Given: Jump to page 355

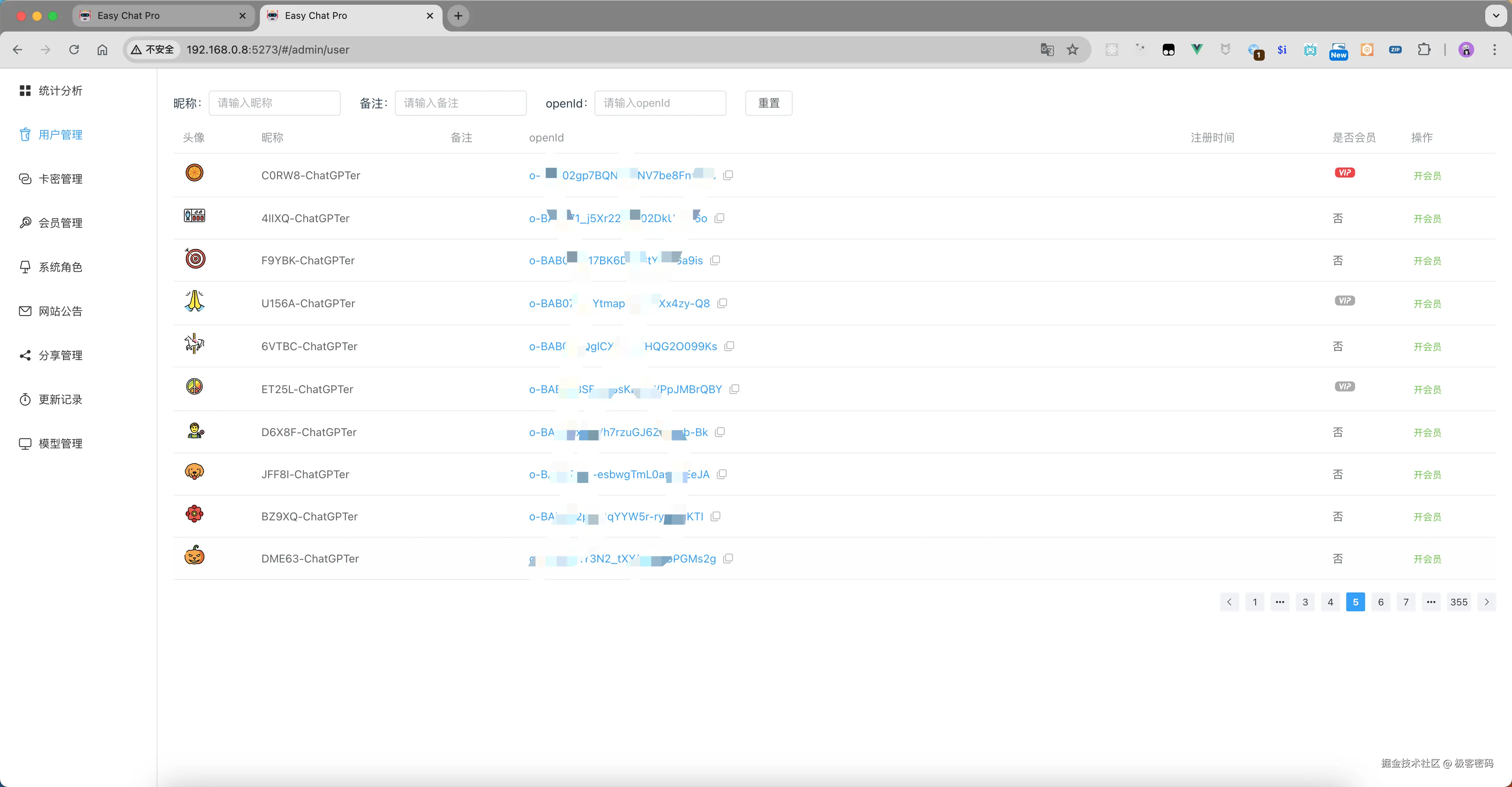Looking at the screenshot, I should pyautogui.click(x=1458, y=602).
